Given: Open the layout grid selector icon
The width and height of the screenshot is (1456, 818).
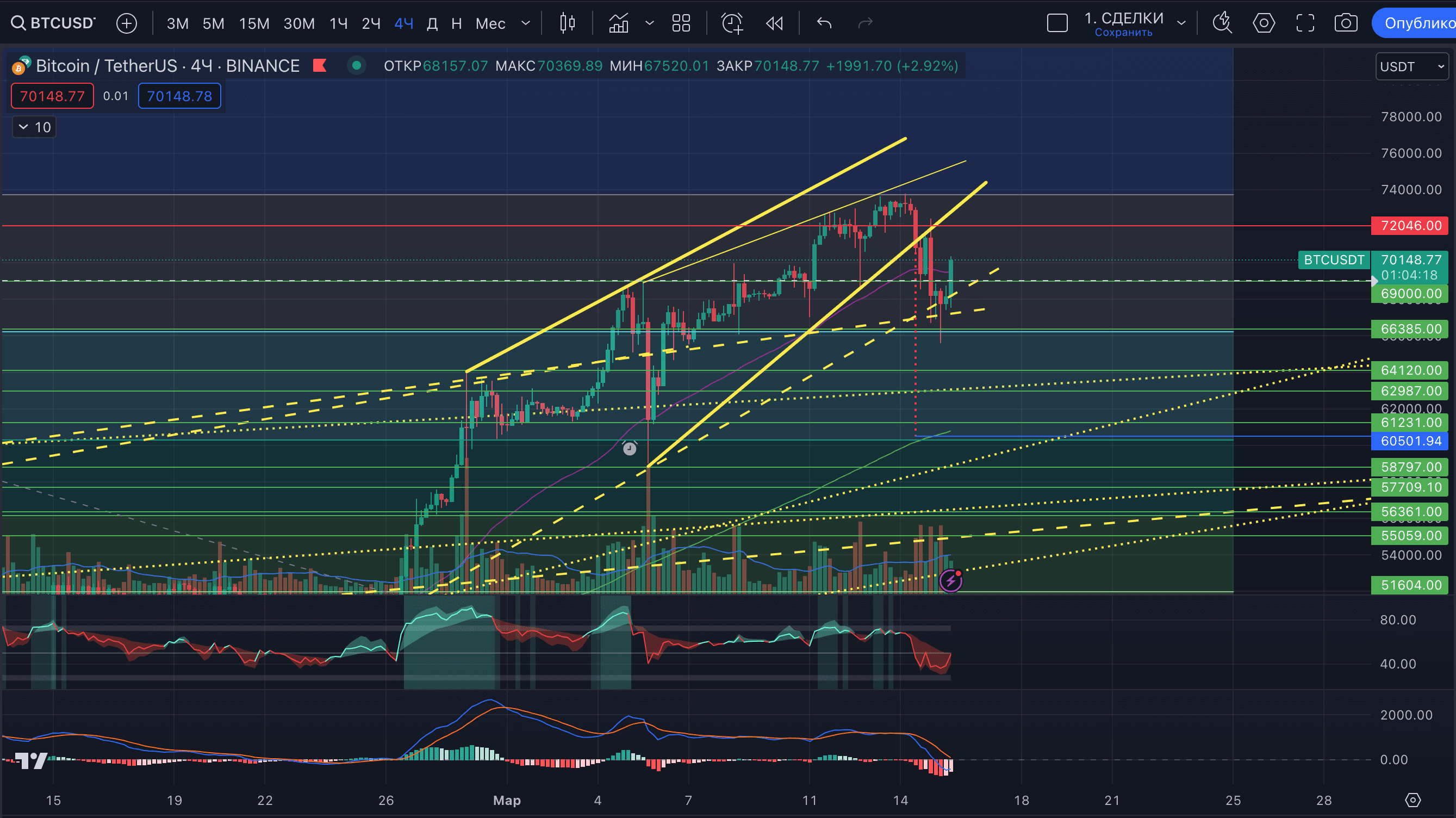Looking at the screenshot, I should click(681, 23).
